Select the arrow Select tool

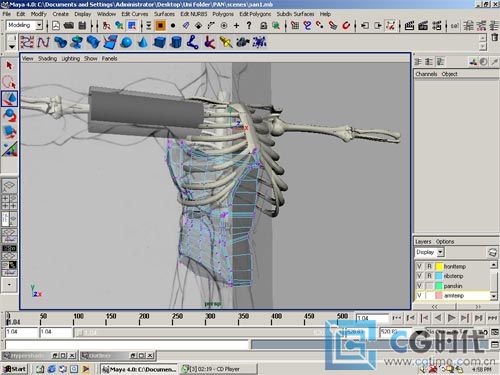click(x=9, y=66)
